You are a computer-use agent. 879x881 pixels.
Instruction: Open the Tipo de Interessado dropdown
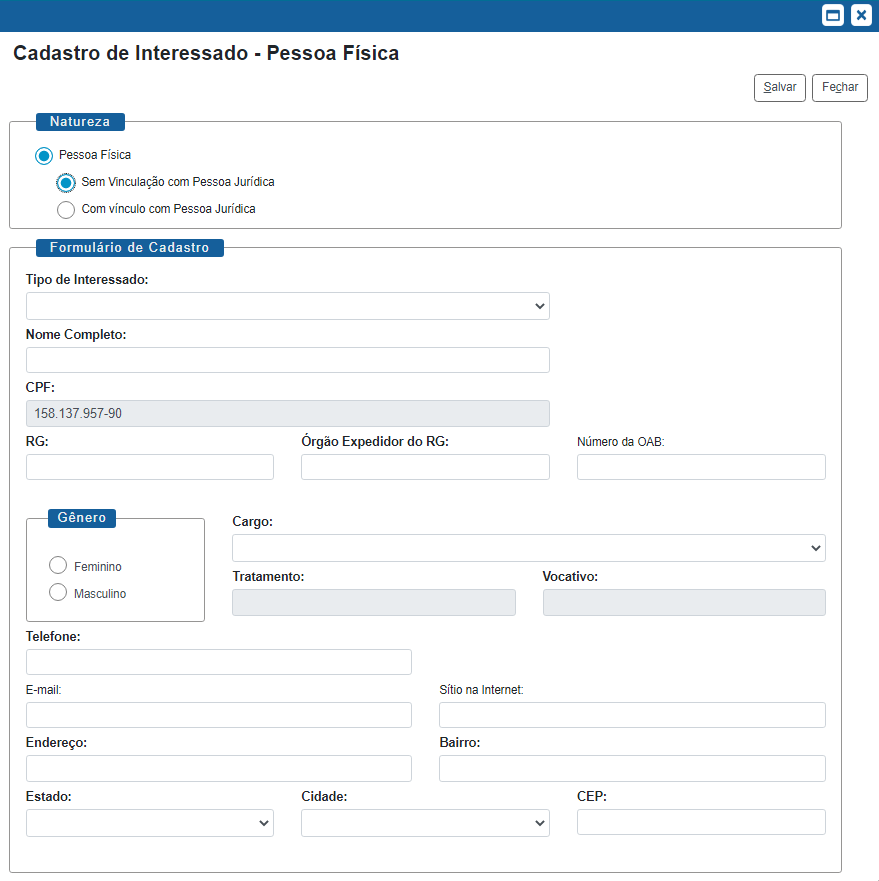(x=288, y=306)
